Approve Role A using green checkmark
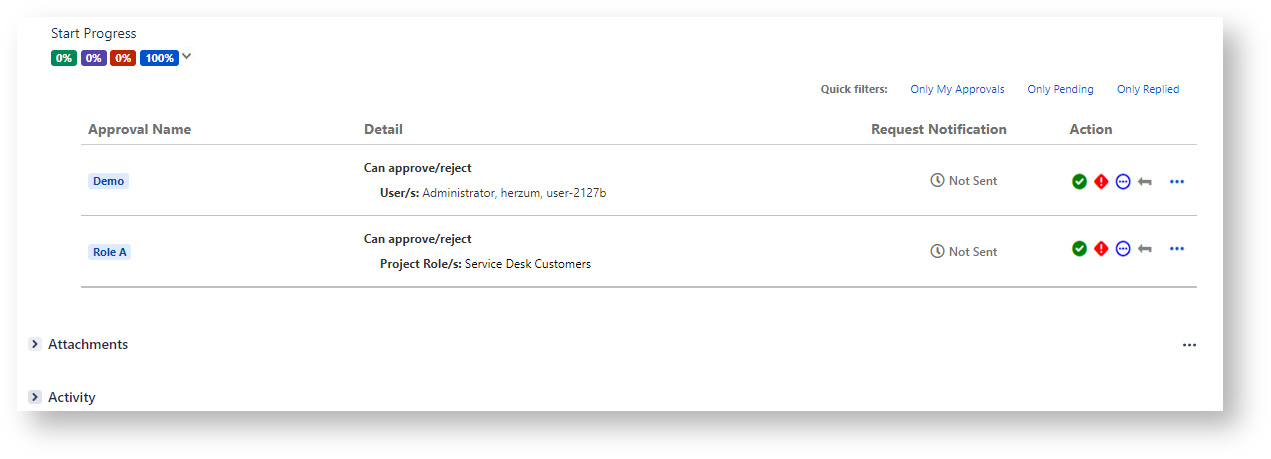This screenshot has width=1271, height=459. coord(1079,249)
